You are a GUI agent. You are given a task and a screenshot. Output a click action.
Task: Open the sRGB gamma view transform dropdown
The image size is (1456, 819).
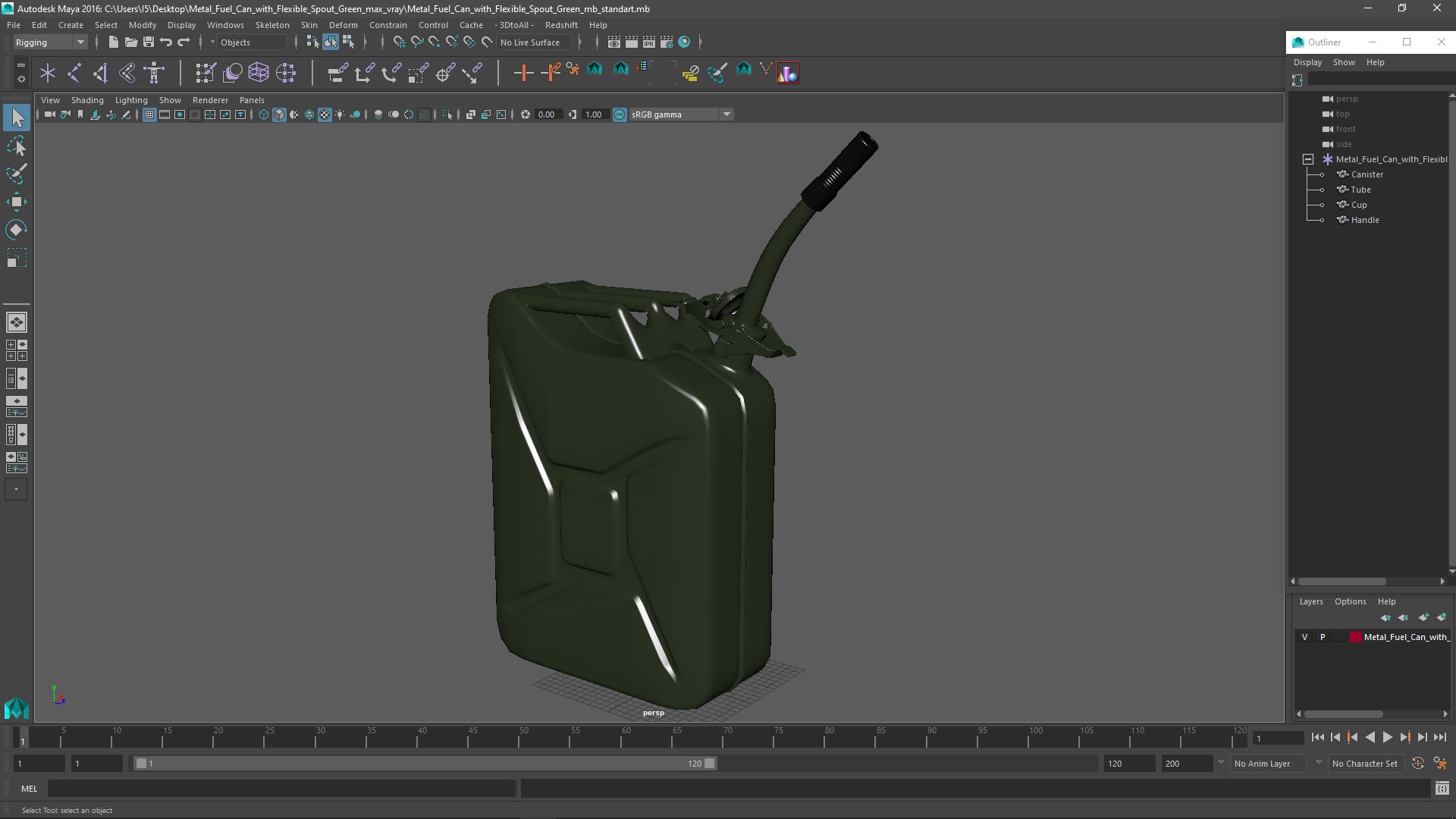(681, 115)
